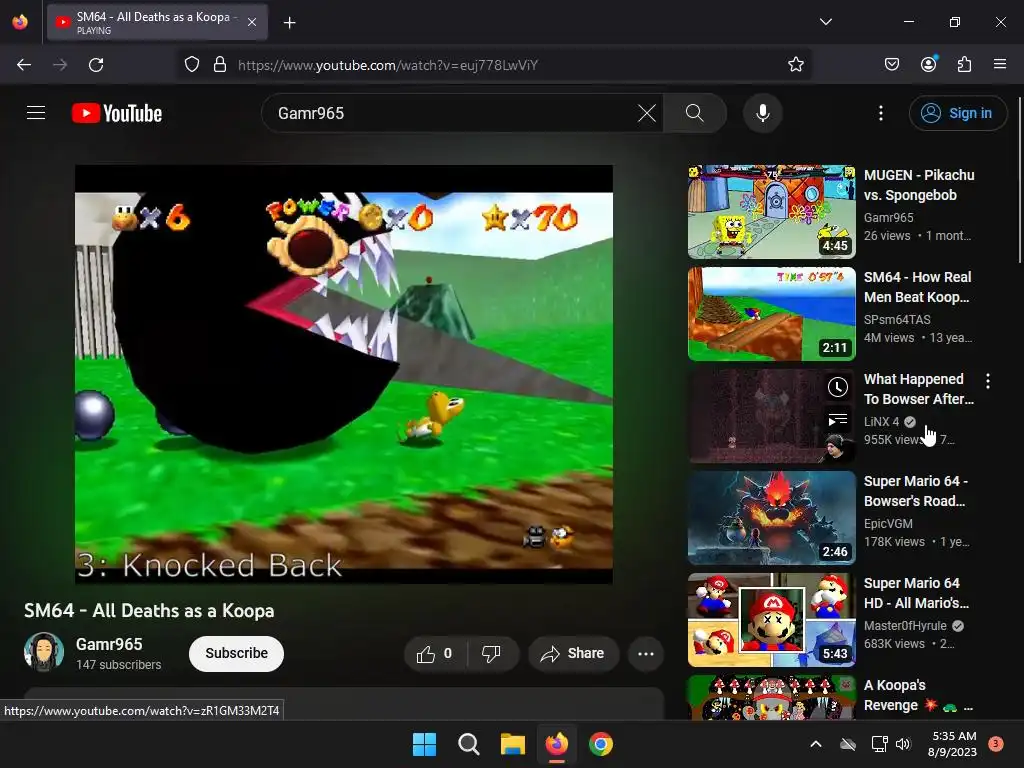
Task: Subscribe to Gamr965
Action: point(236,654)
